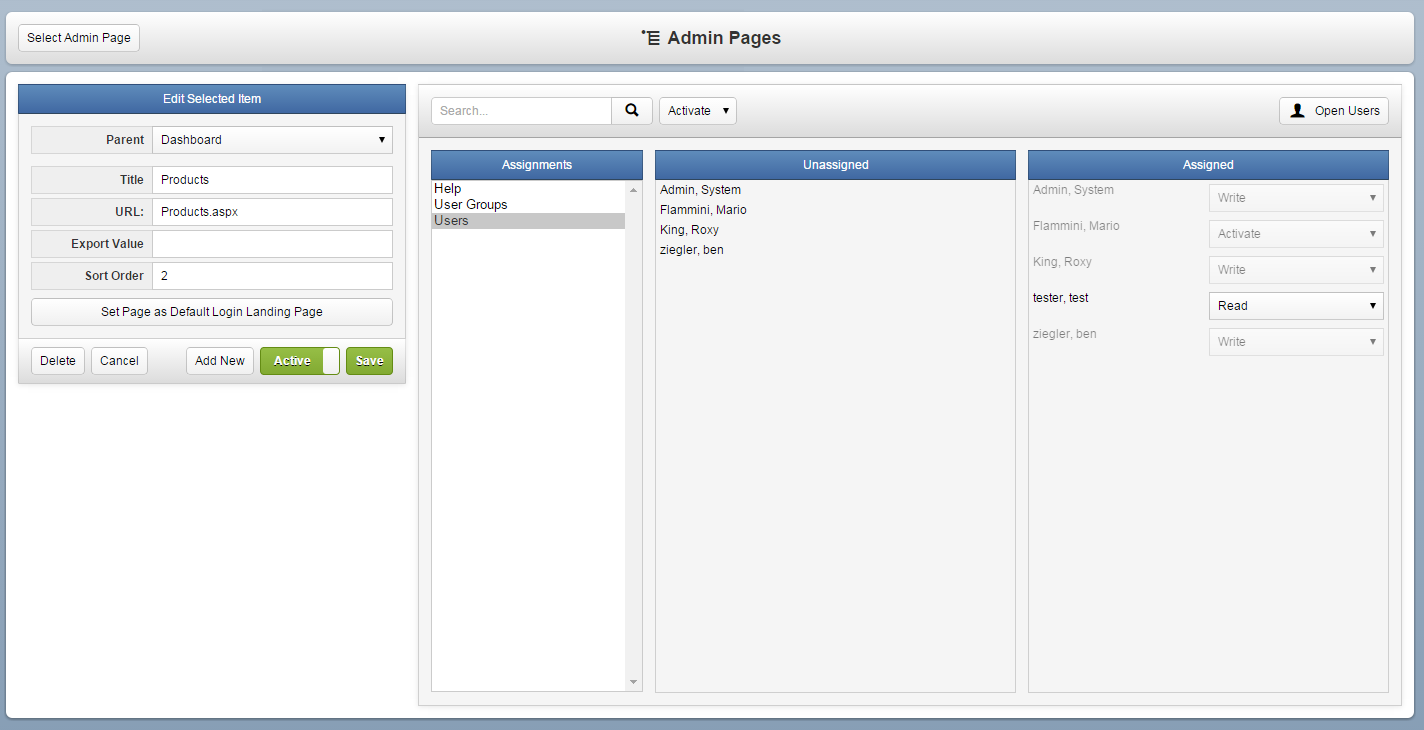Click the Sort Order input field
1424x730 pixels.
tap(272, 276)
